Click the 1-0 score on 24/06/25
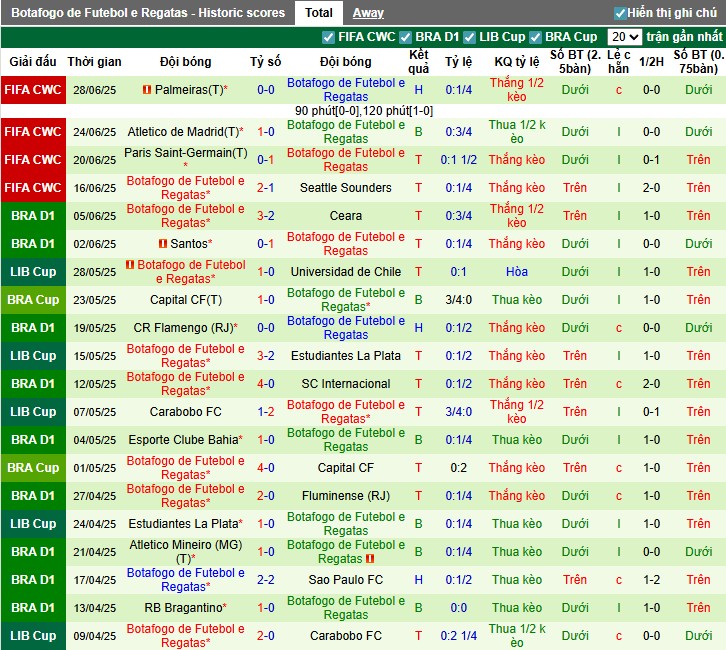 click(266, 132)
